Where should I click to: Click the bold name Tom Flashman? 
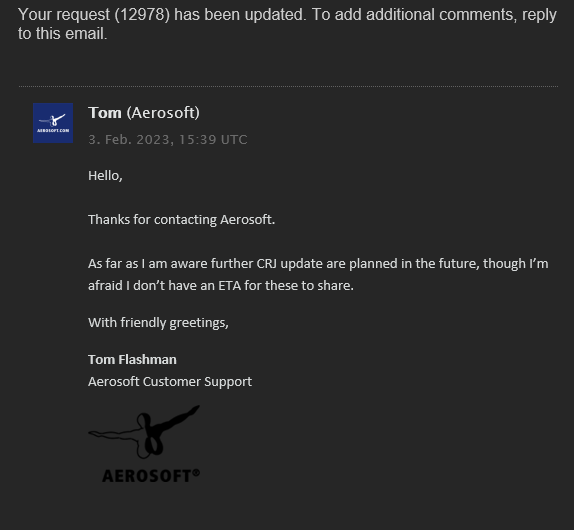pos(132,359)
